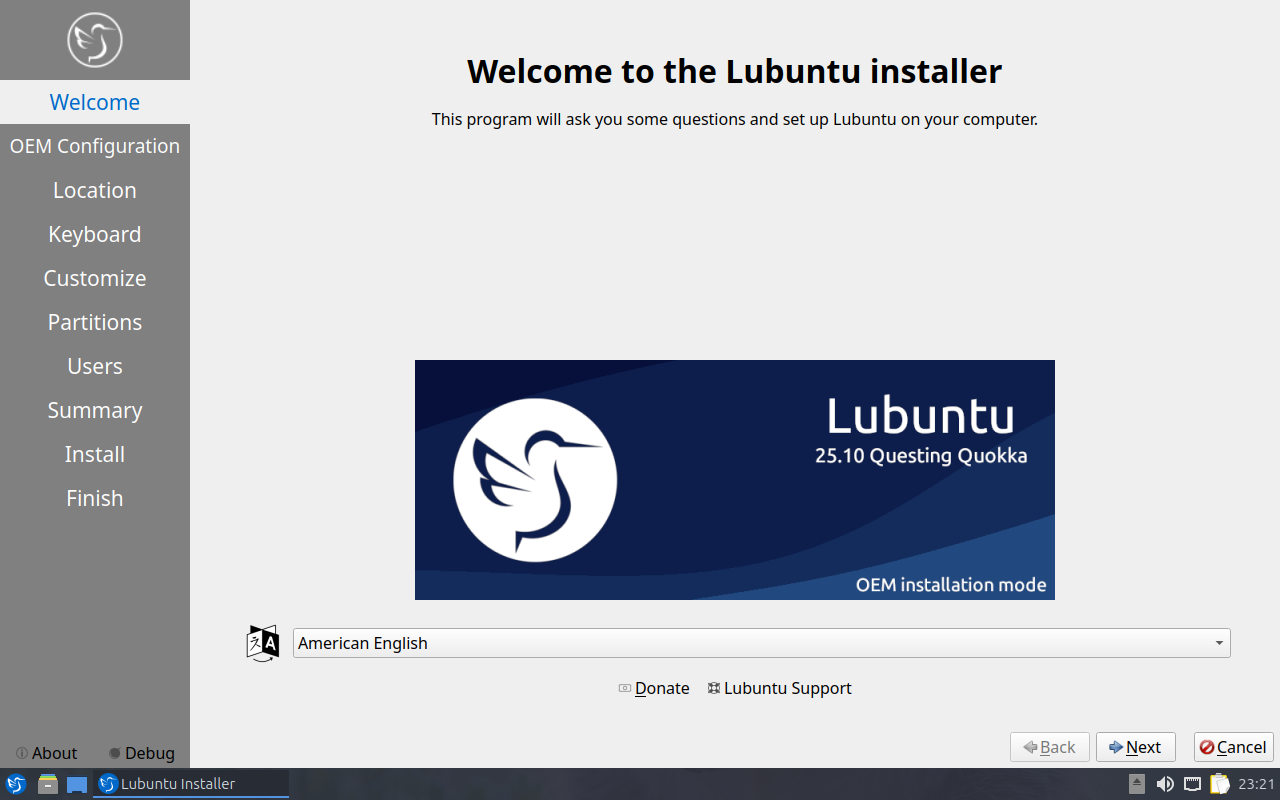Expand the American English language dropdown

tap(760, 643)
